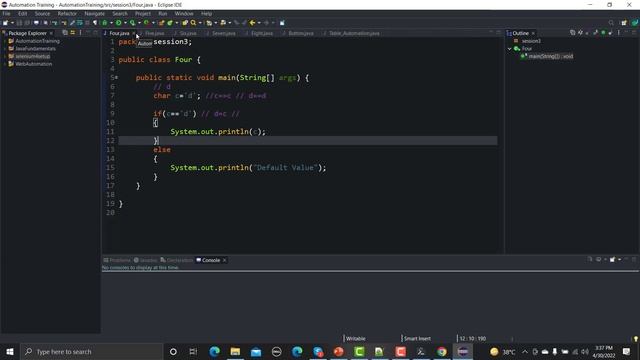Viewport: 640px width, 360px height.
Task: Open the Project menu
Action: [x=143, y=13]
